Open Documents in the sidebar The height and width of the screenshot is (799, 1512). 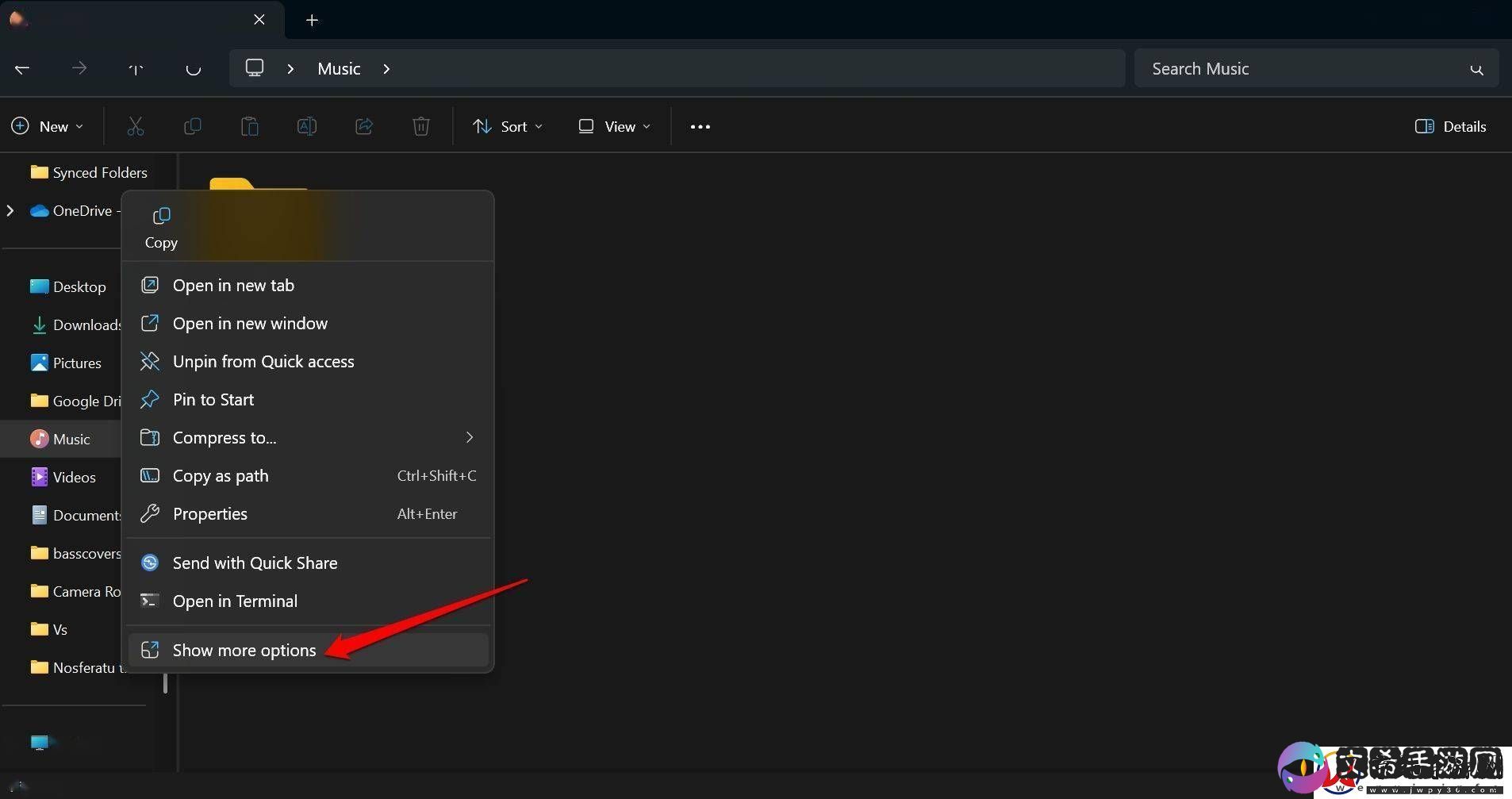[x=75, y=516]
